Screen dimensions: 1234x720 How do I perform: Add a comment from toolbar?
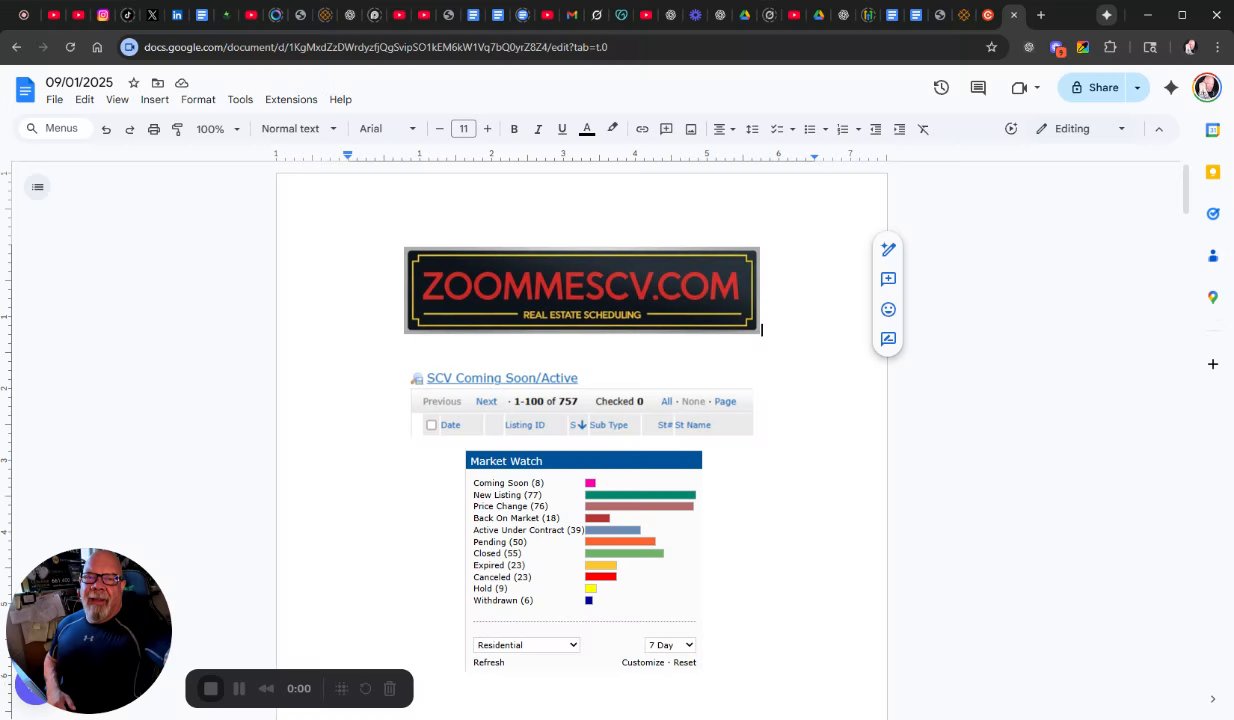pos(666,129)
